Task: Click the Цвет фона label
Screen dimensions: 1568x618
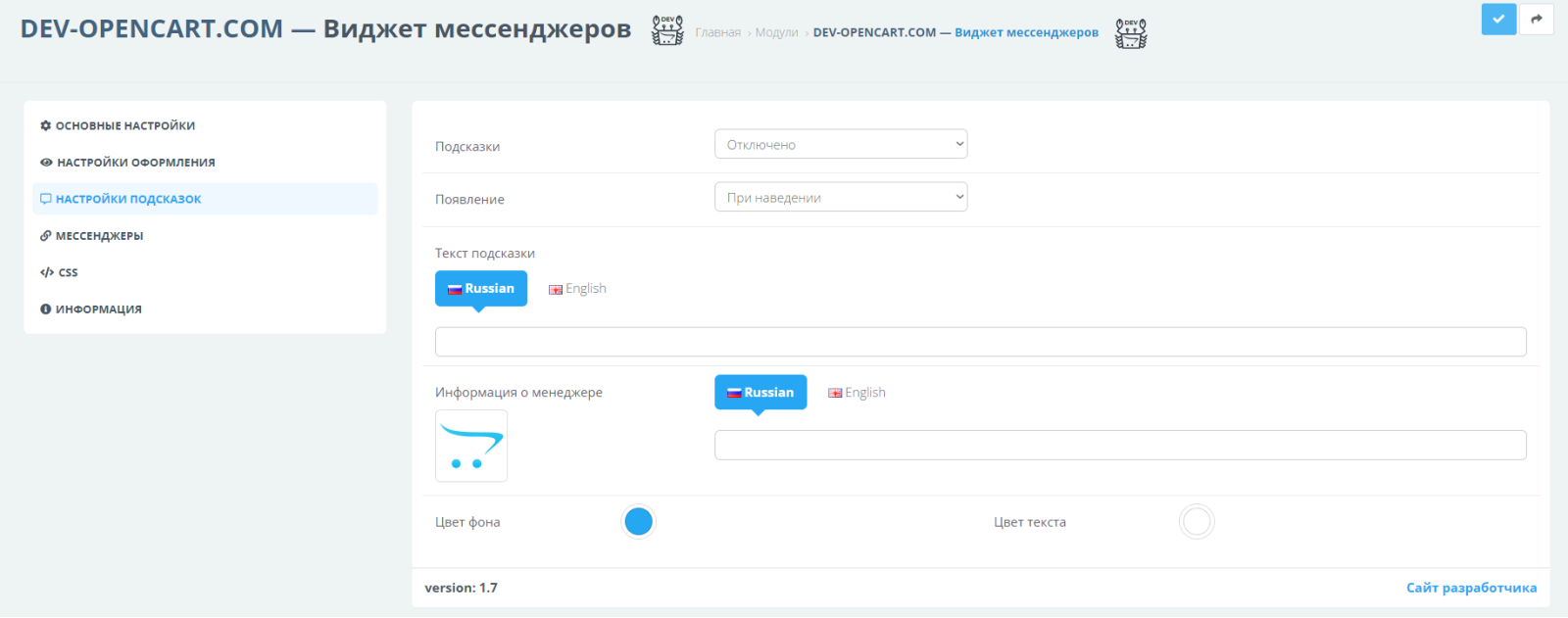Action: pos(467,522)
